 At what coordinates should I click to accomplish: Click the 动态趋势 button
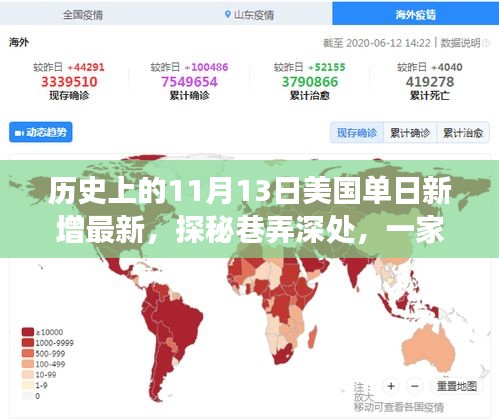tap(41, 132)
